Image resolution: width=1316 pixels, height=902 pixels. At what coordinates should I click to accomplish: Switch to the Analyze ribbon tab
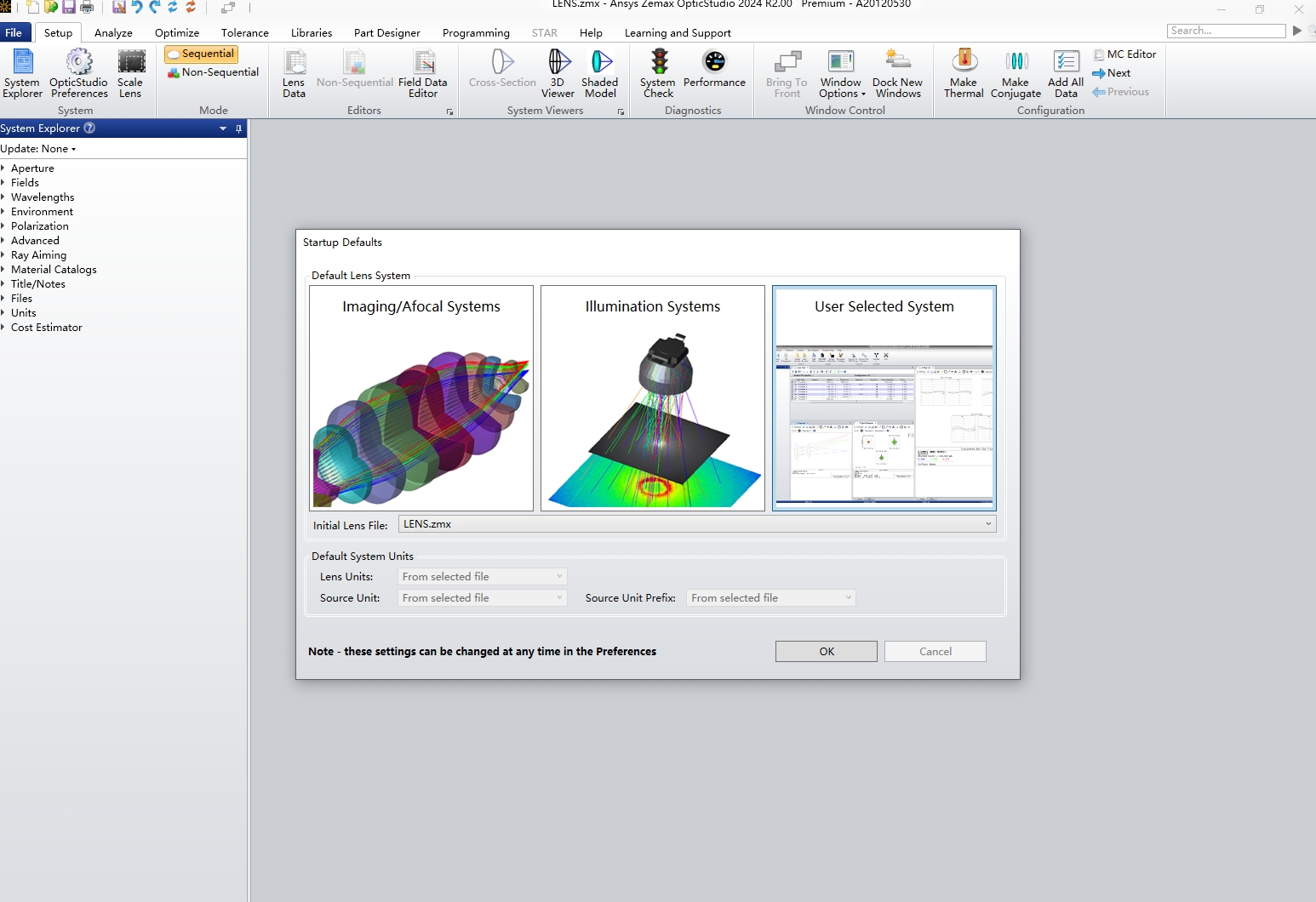pyautogui.click(x=112, y=32)
